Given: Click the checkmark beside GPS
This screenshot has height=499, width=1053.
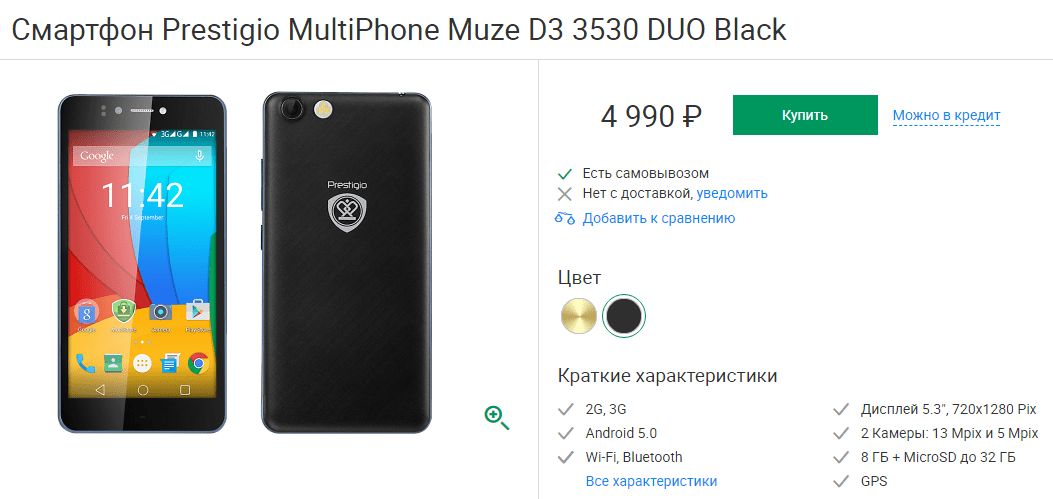Looking at the screenshot, I should tap(841, 482).
